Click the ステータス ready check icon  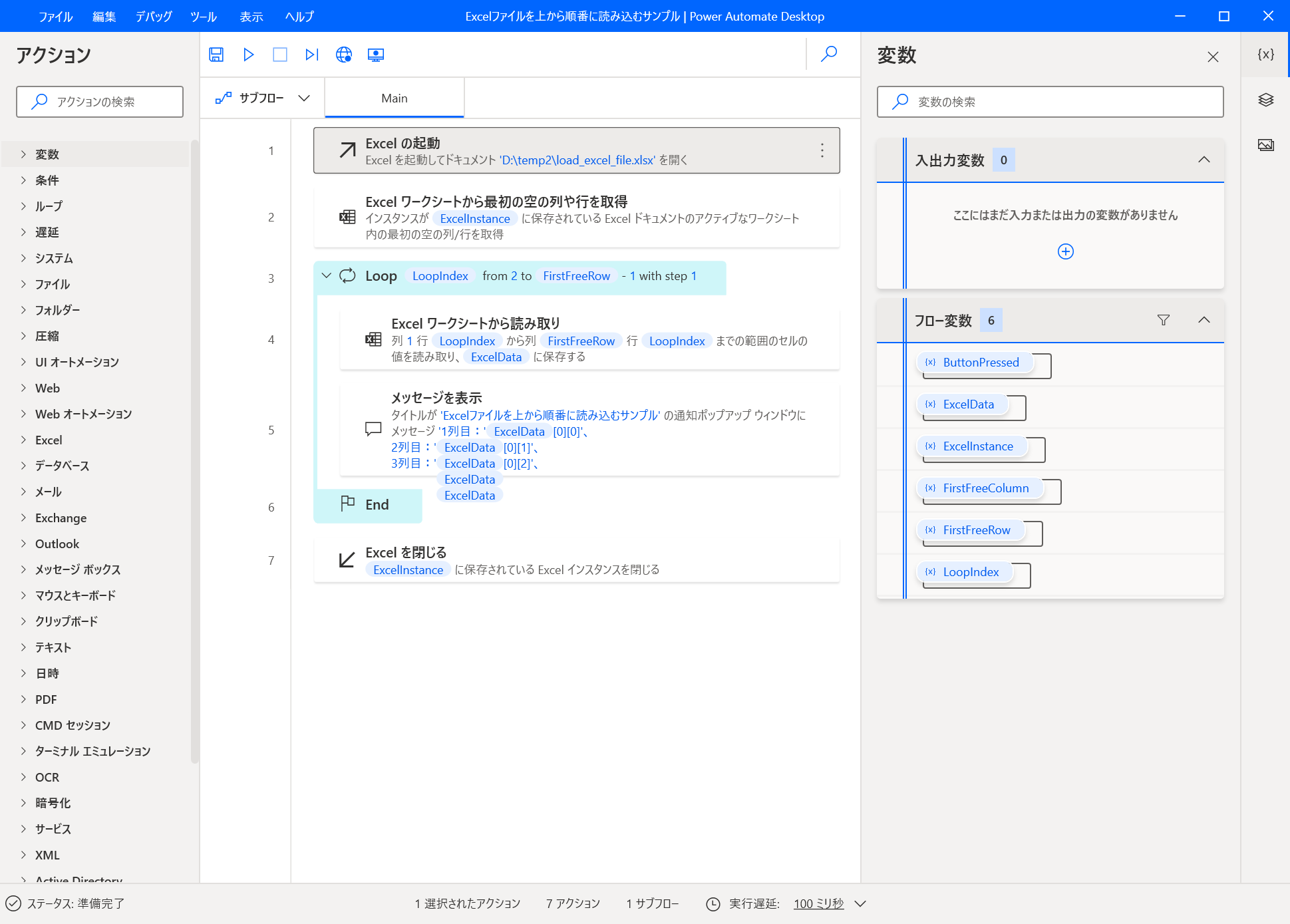(13, 903)
